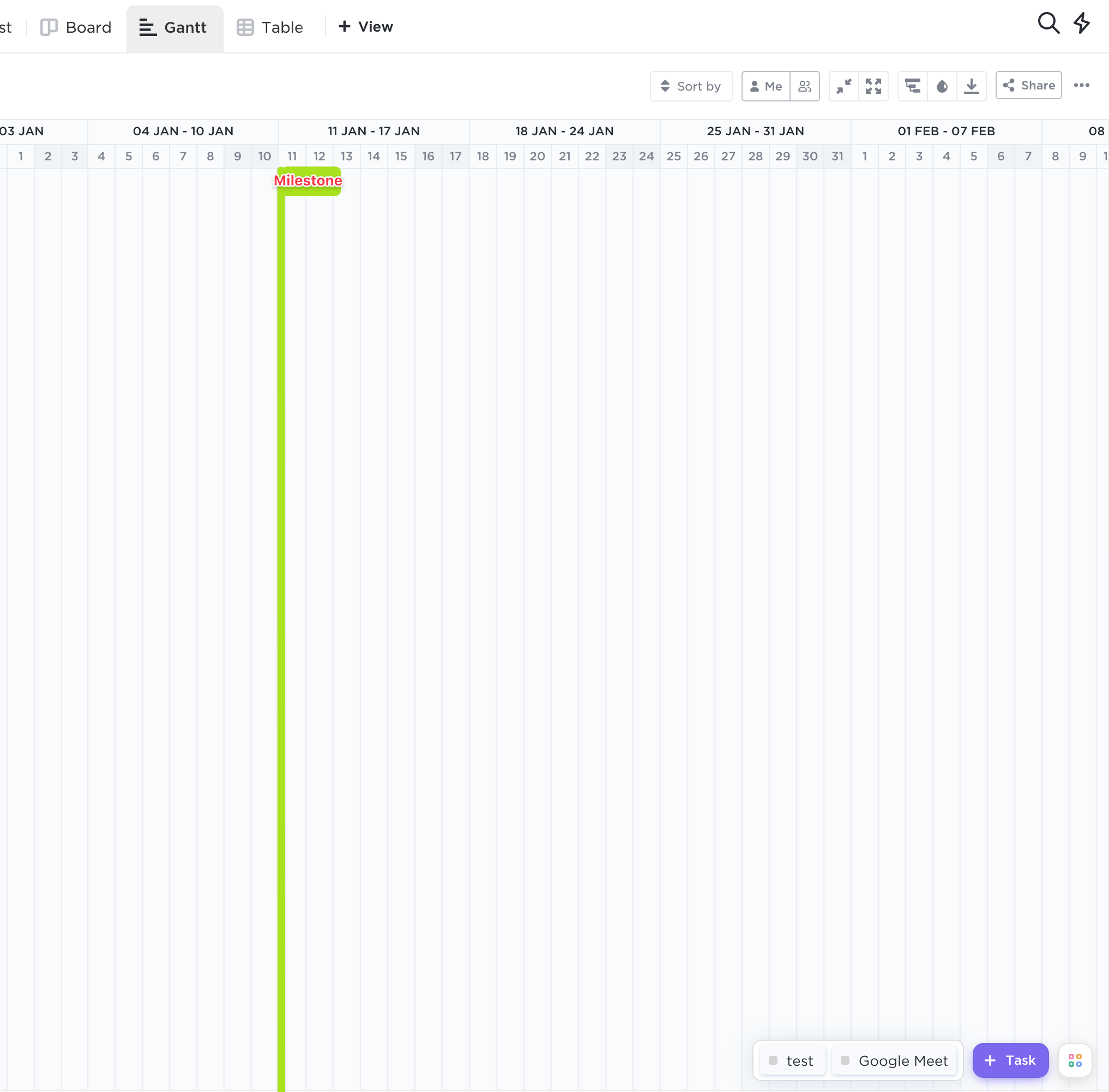Open the Sort by dropdown
Viewport: 1109px width, 1092px height.
tap(690, 86)
